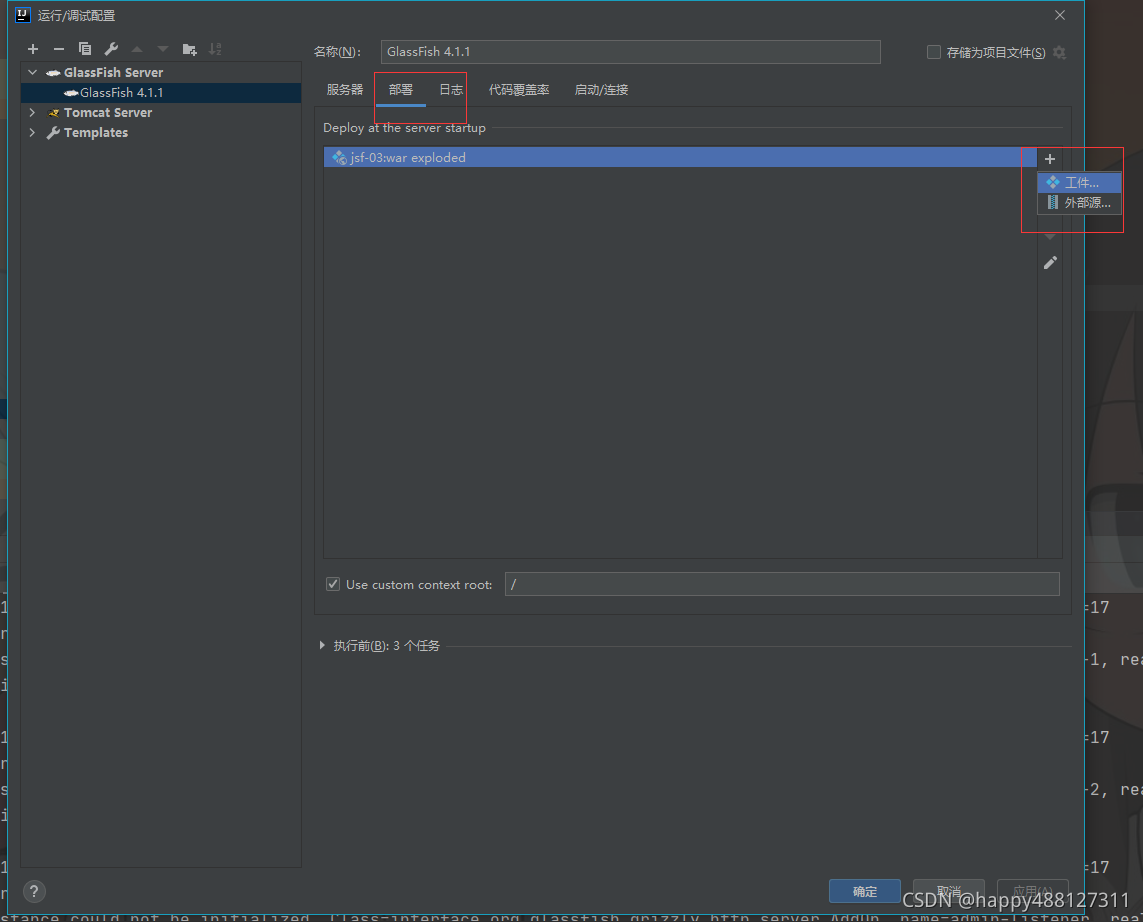Viewport: 1143px width, 922px height.
Task: Expand the Tomcat Server tree node
Action: (32, 112)
